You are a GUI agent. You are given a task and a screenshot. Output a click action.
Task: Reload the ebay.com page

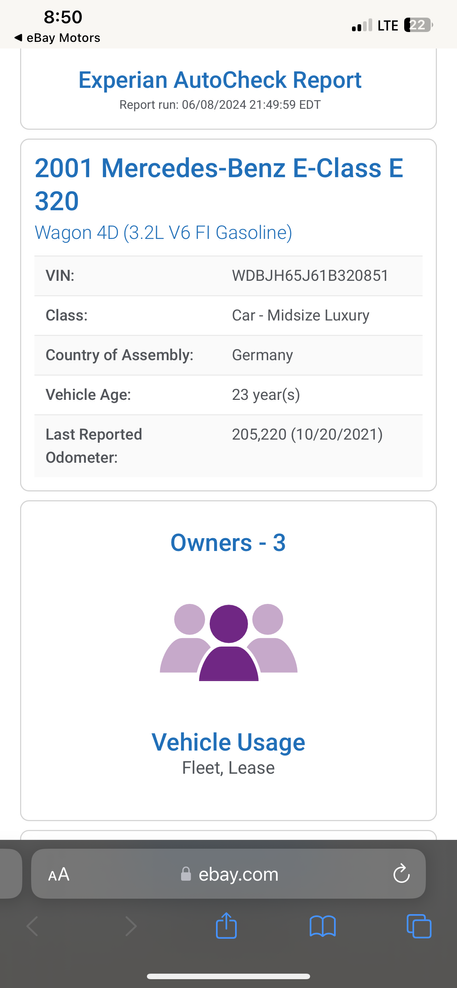401,874
